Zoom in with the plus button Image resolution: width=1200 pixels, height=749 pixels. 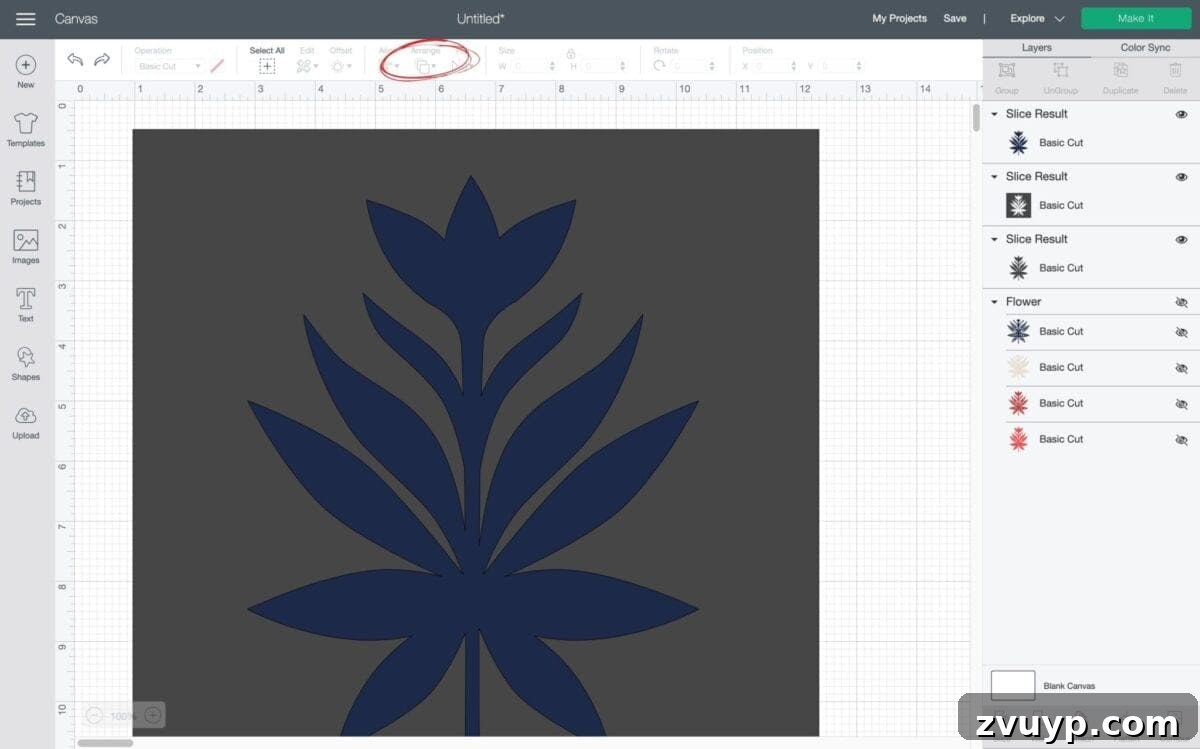152,715
